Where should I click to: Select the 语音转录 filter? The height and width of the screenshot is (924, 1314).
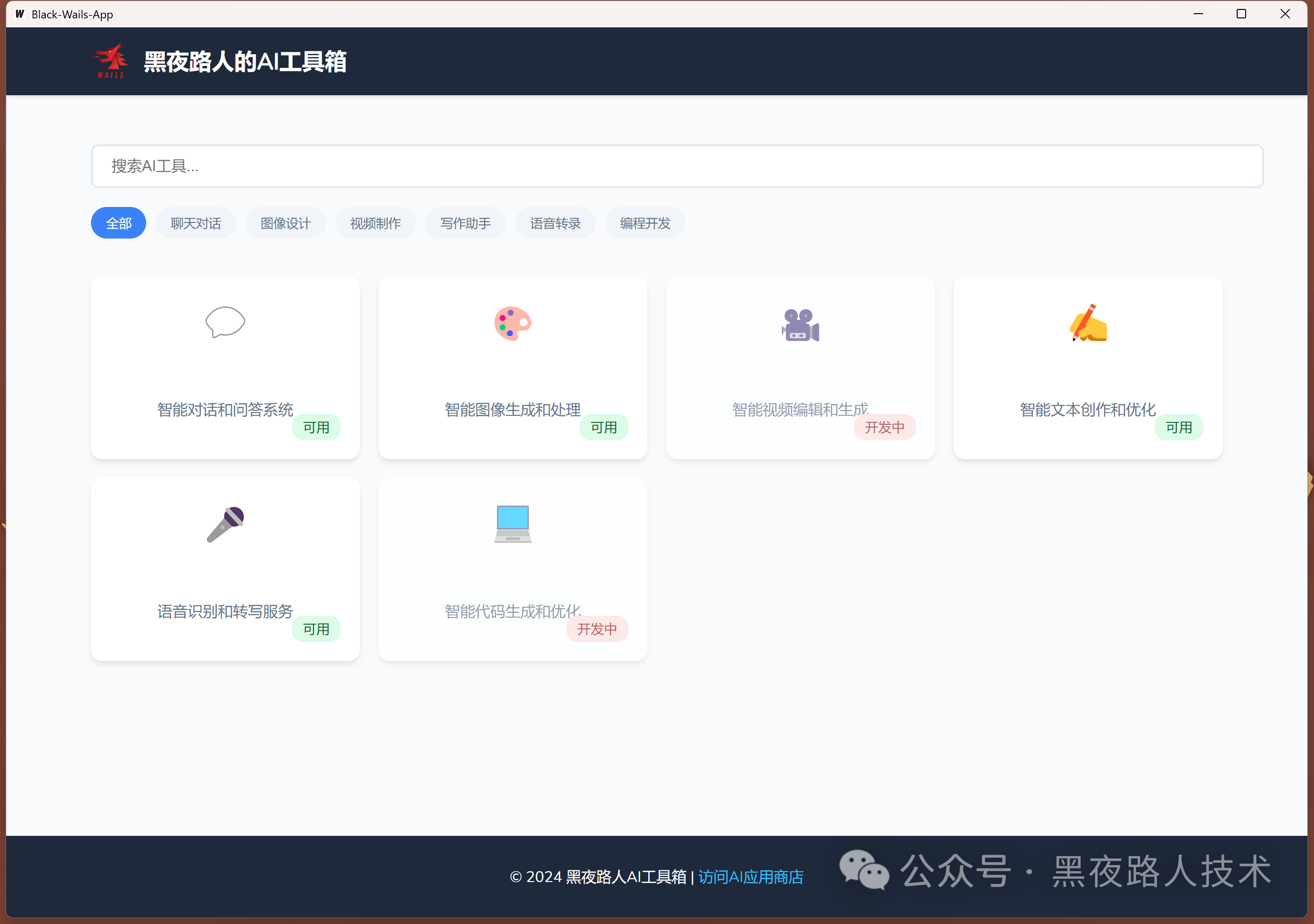coord(555,223)
